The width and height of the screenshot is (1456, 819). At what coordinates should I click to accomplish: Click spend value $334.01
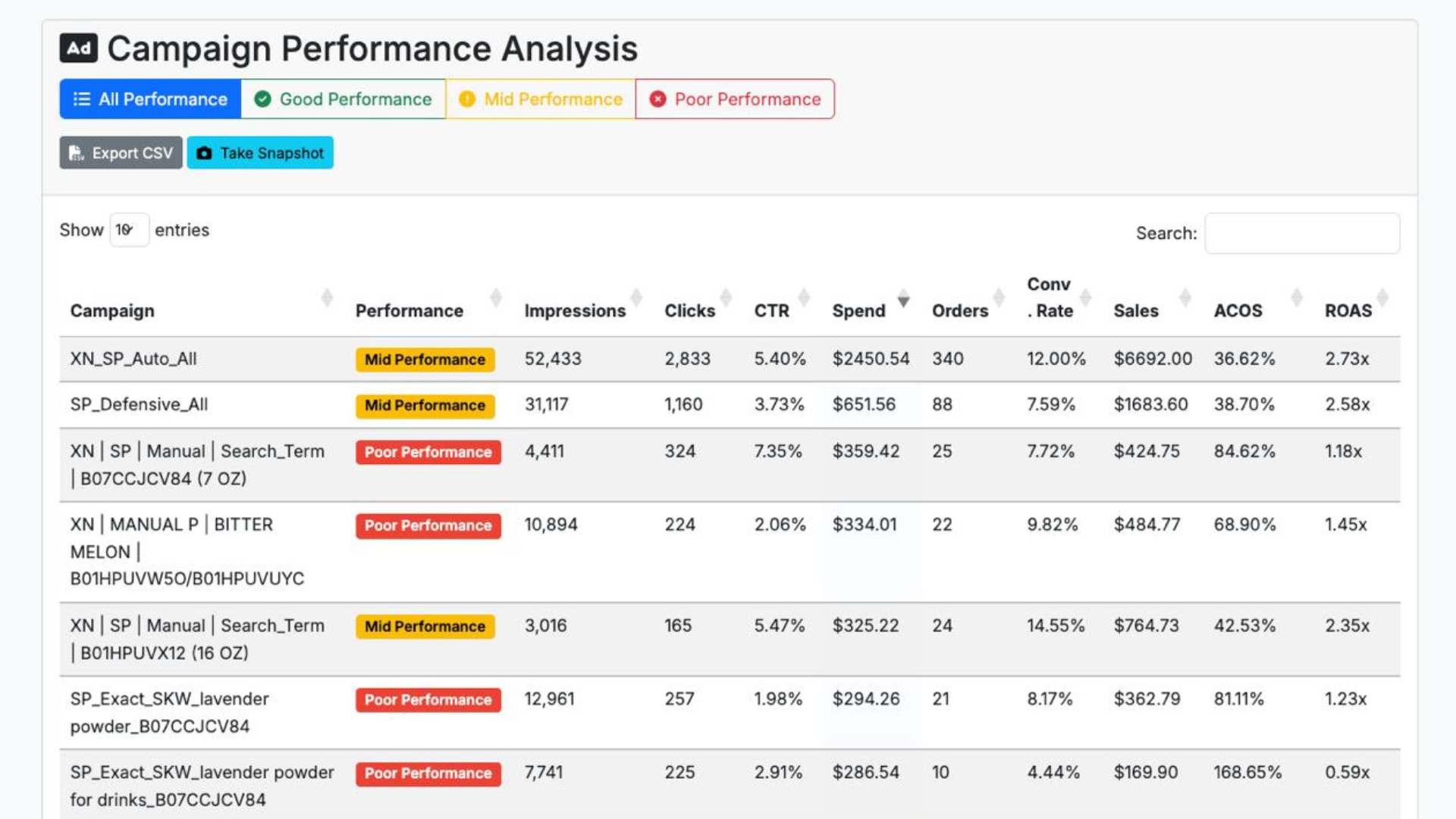864,525
